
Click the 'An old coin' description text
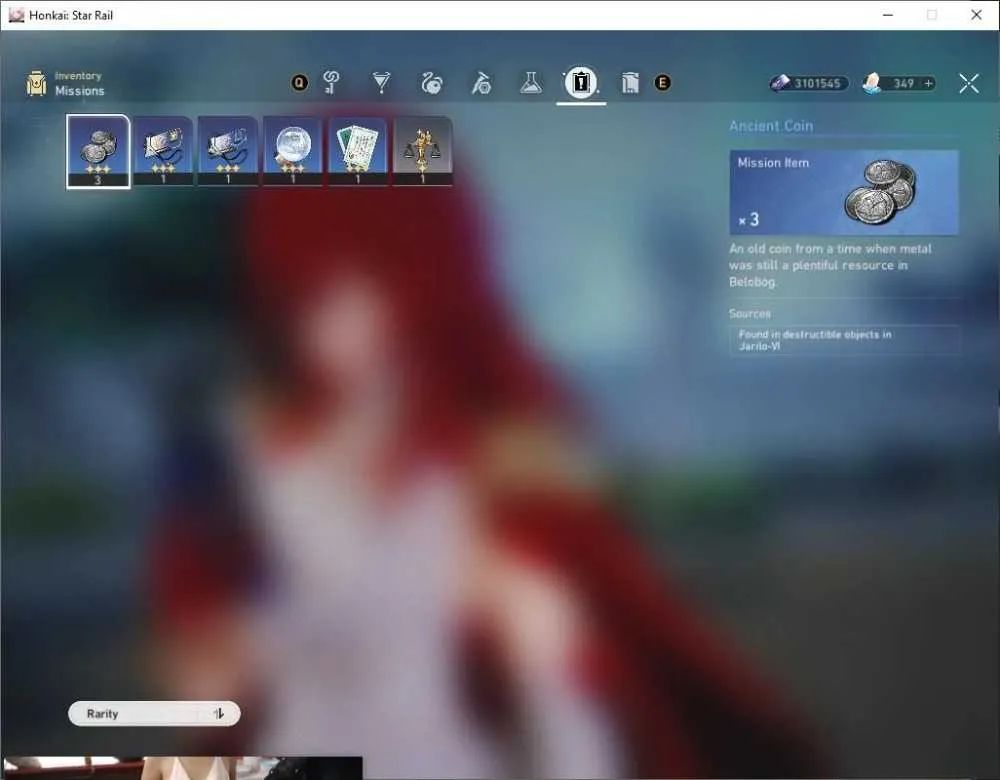tap(830, 265)
